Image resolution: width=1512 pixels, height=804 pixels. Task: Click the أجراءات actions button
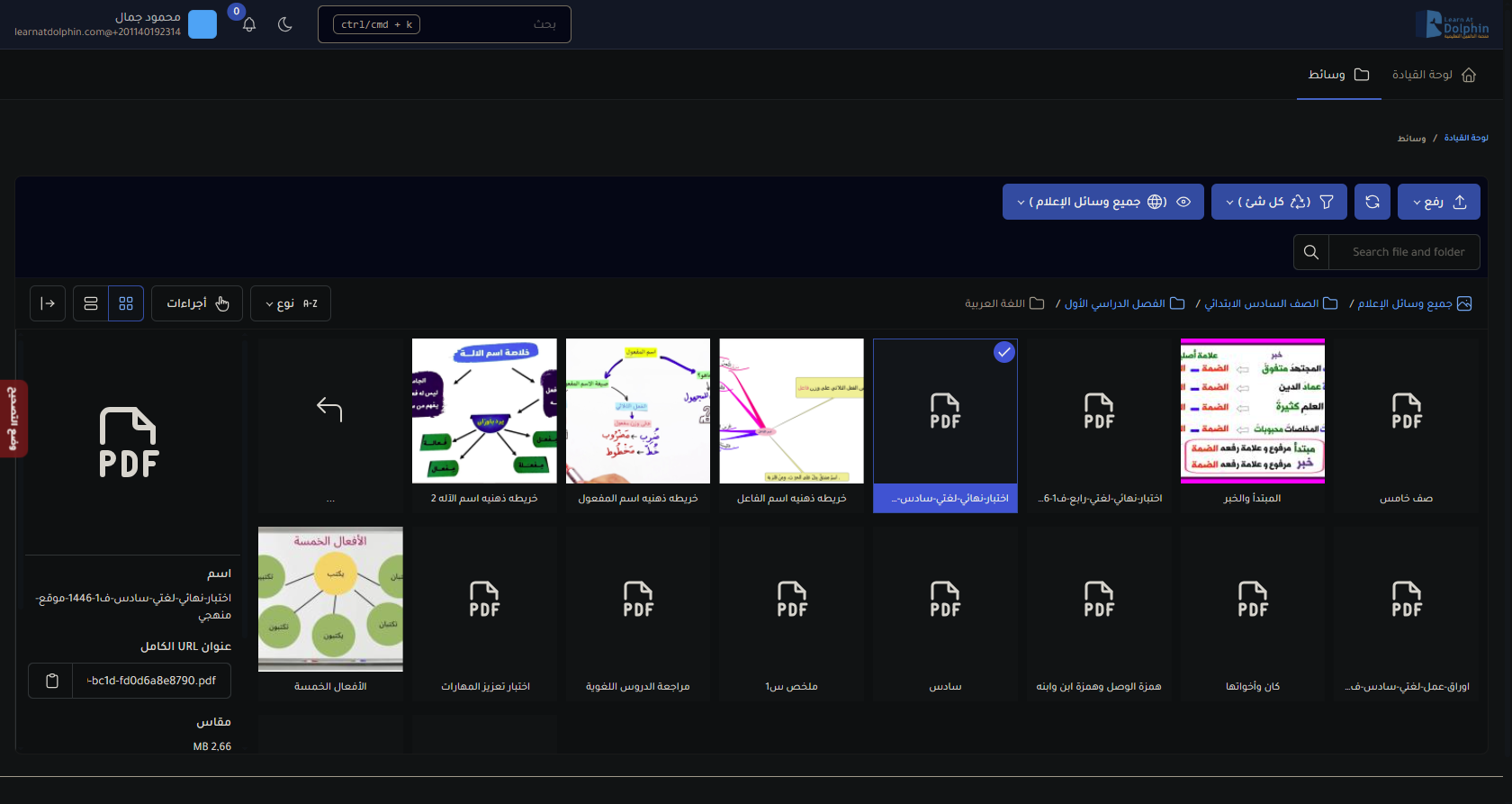pyautogui.click(x=197, y=303)
